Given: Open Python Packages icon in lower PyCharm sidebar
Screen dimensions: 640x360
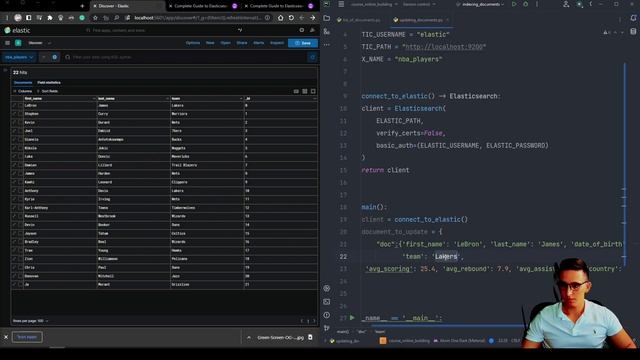Looking at the screenshot, I should click(327, 288).
